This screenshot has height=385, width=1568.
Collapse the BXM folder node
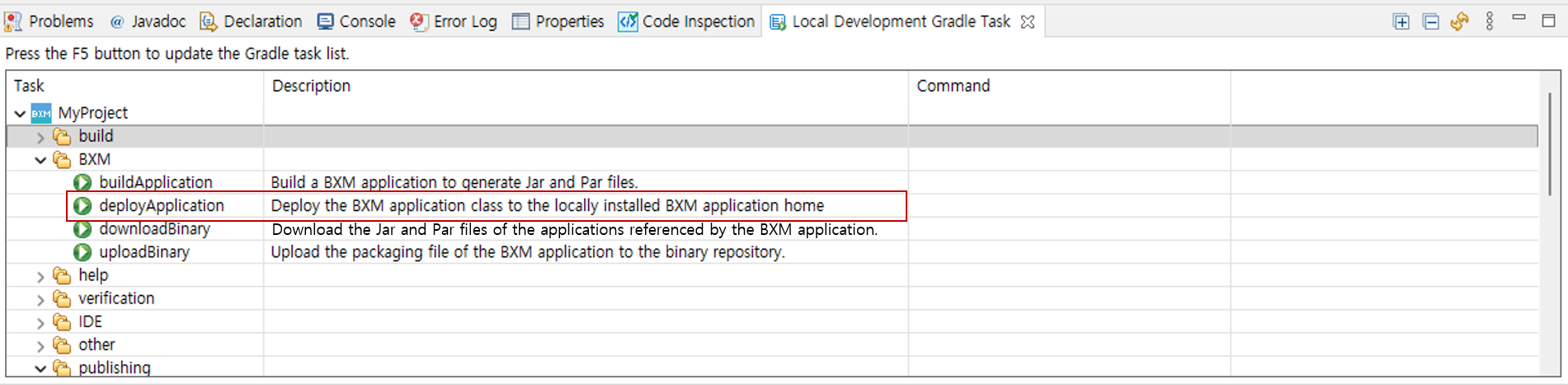(x=40, y=160)
